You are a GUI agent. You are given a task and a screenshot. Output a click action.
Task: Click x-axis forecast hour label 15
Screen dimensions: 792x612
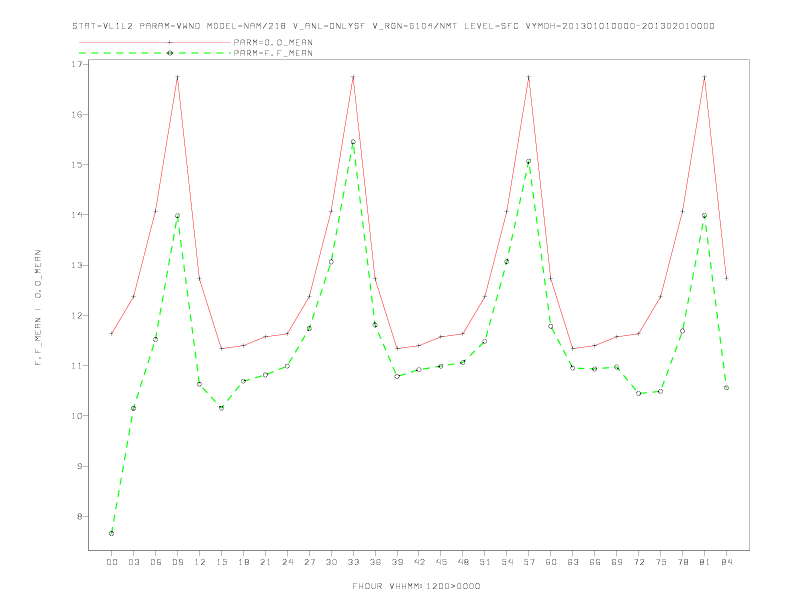(x=221, y=562)
